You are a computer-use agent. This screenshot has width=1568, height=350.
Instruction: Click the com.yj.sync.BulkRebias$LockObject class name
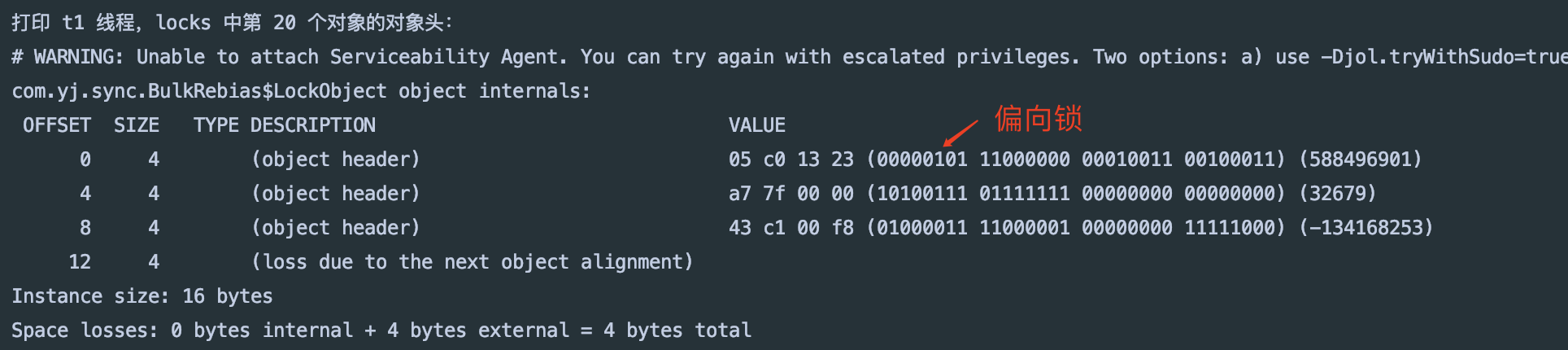tap(199, 91)
